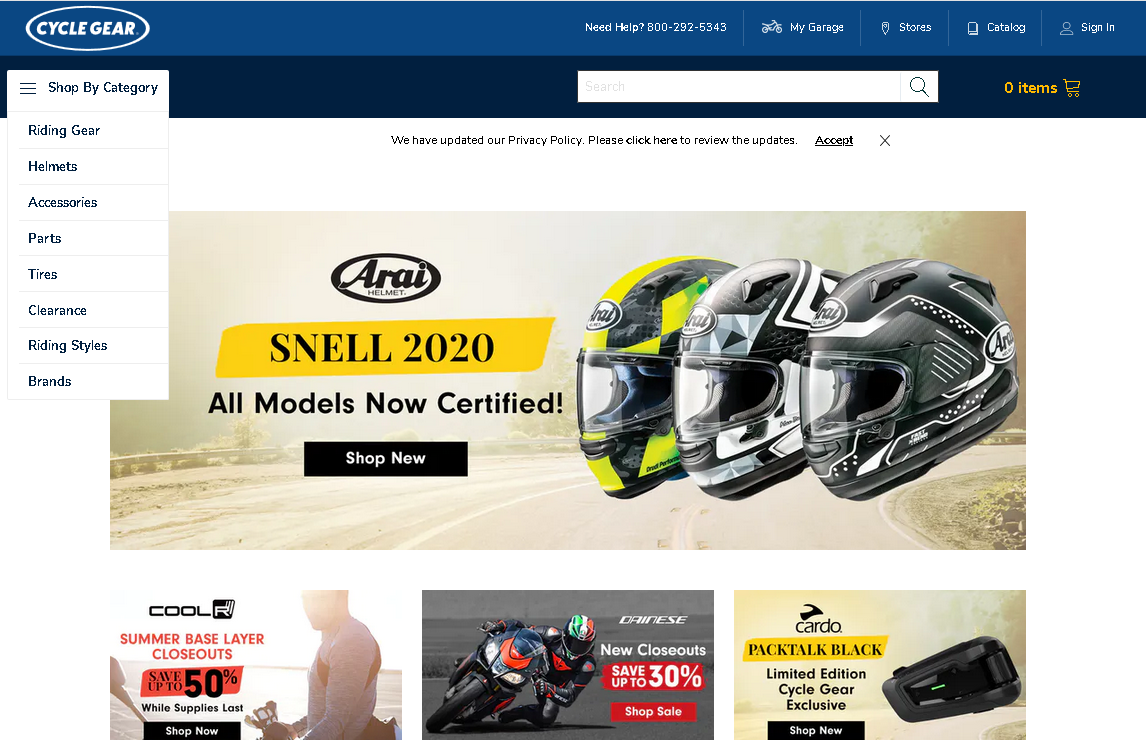Image resolution: width=1146 pixels, height=740 pixels.
Task: Click the Stores location pin icon
Action: click(885, 28)
